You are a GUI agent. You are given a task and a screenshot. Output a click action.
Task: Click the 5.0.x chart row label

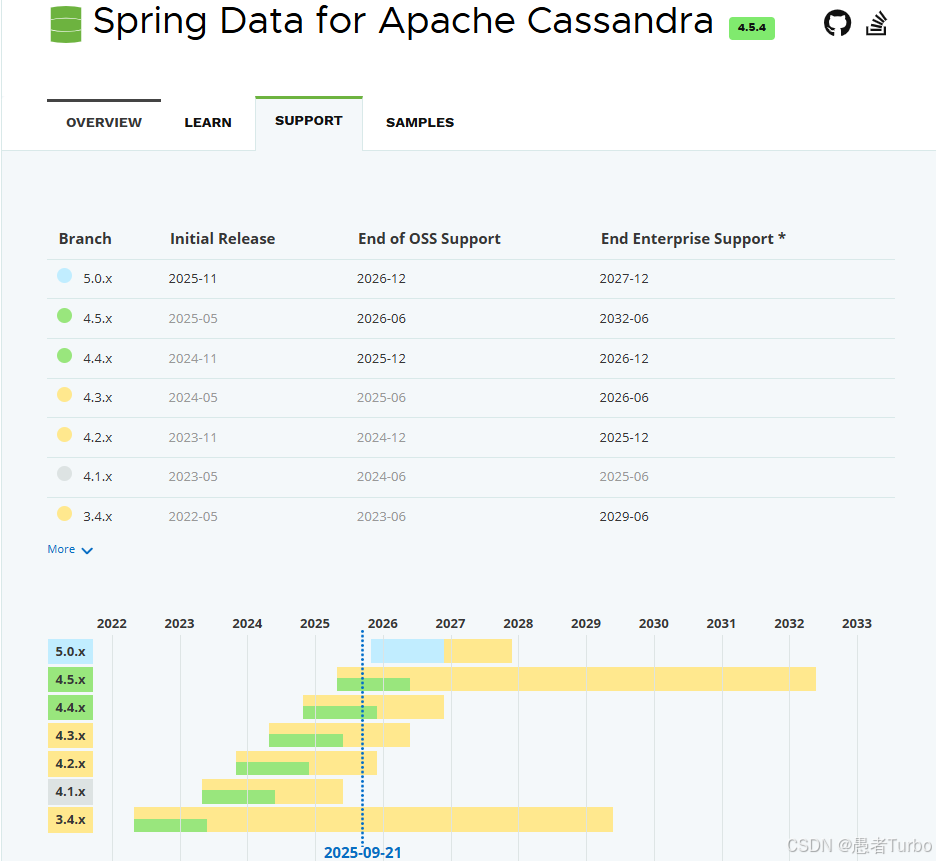(x=70, y=651)
